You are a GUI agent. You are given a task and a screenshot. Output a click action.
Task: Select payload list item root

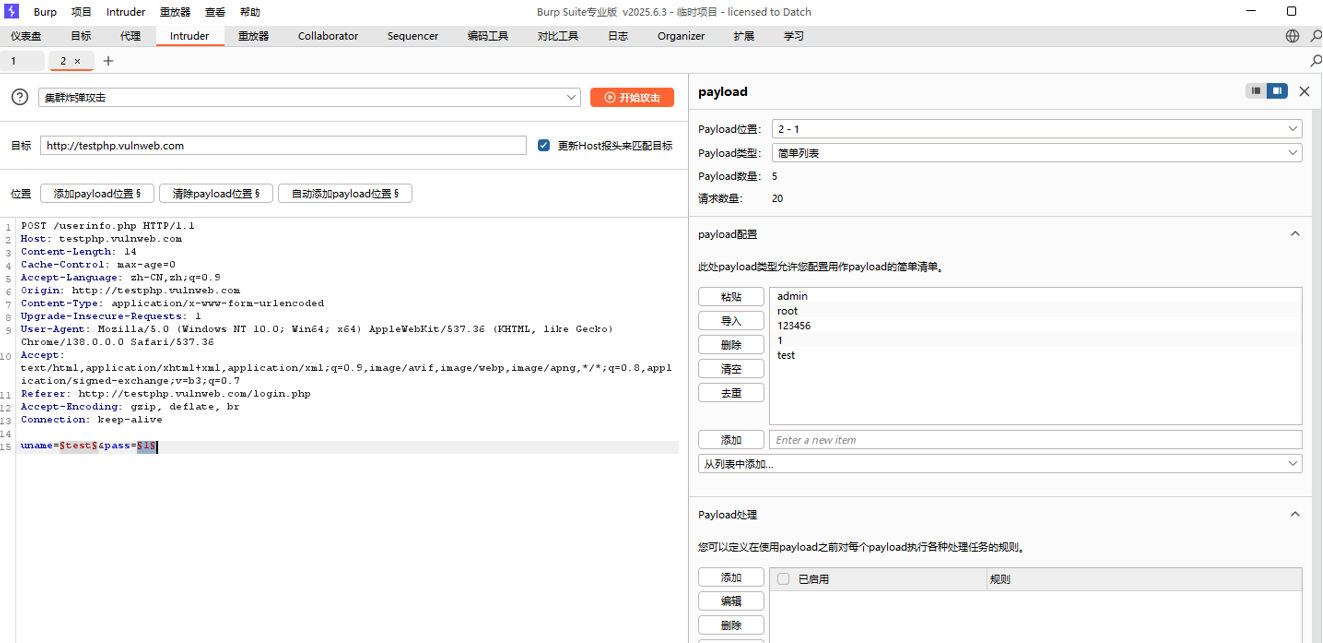(1035, 311)
